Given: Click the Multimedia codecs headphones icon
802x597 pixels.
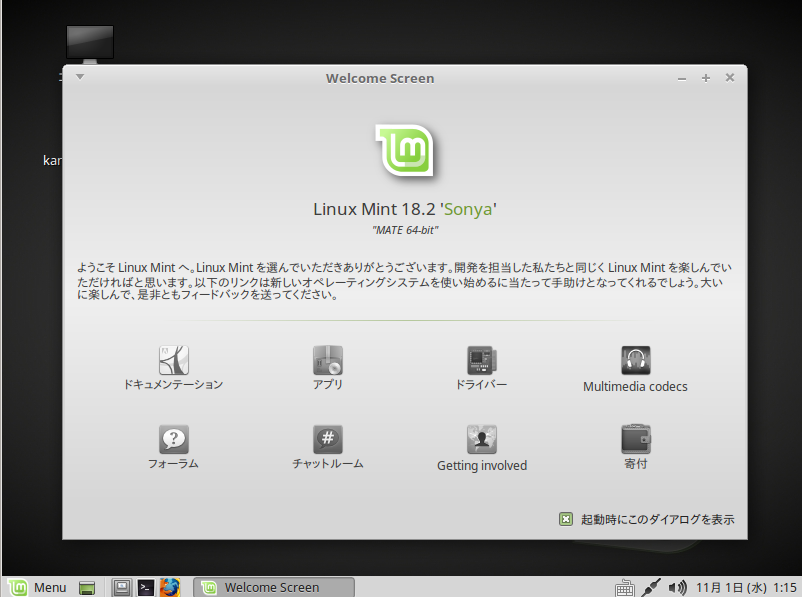Looking at the screenshot, I should click(x=636, y=360).
